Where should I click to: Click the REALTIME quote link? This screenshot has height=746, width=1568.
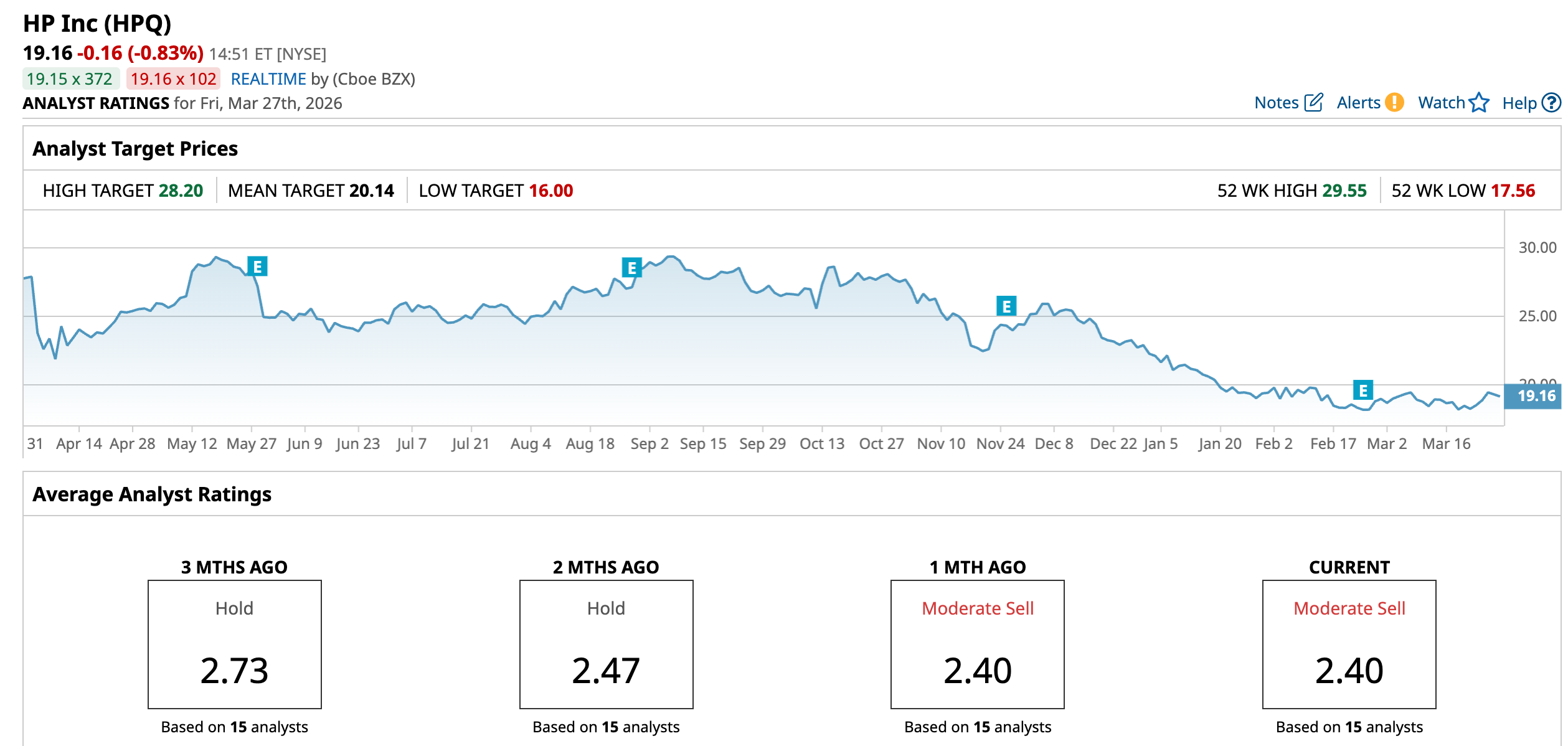[268, 79]
